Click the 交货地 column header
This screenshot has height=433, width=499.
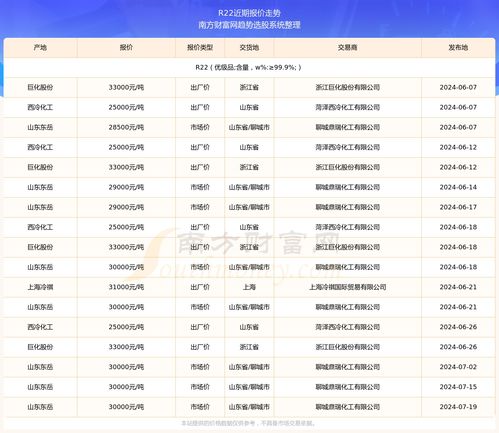coord(249,48)
